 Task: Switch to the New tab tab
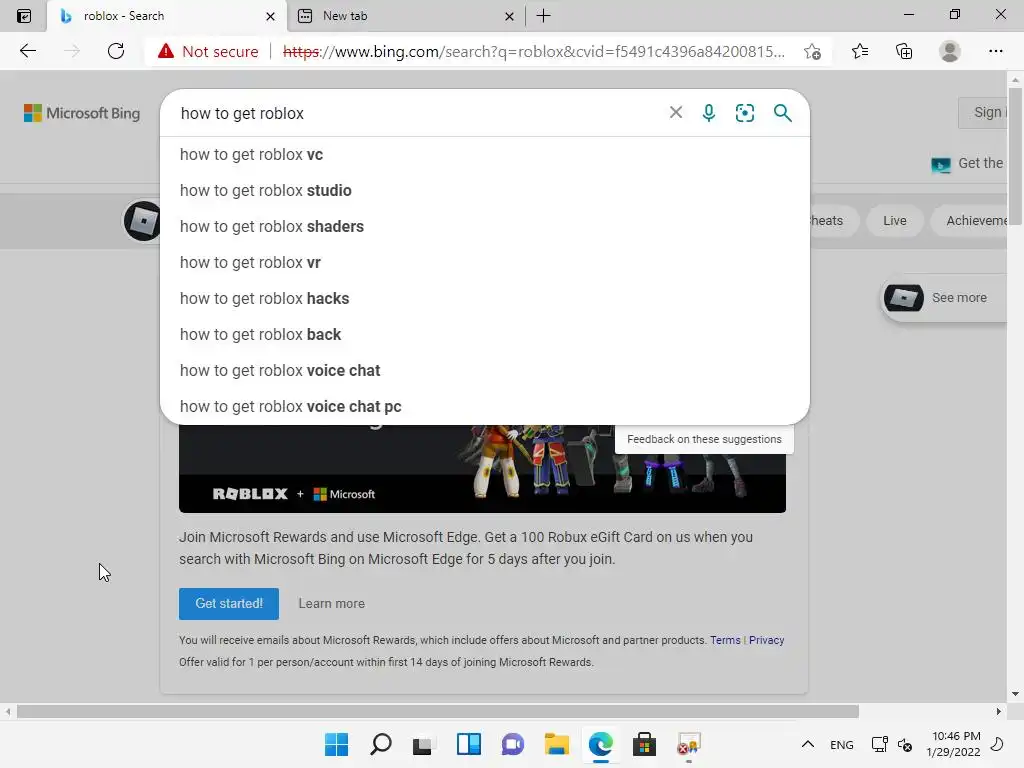[406, 16]
